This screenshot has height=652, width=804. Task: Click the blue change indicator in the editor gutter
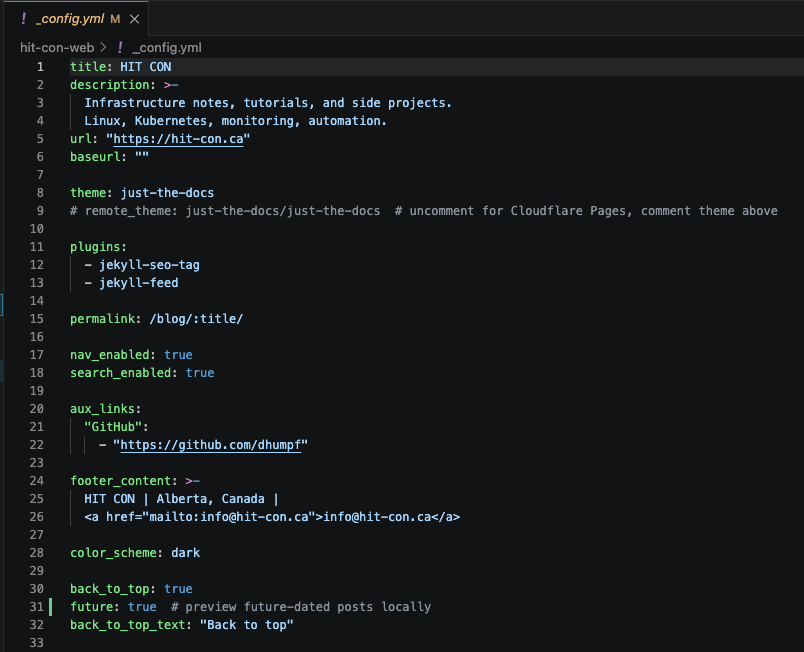3,303
